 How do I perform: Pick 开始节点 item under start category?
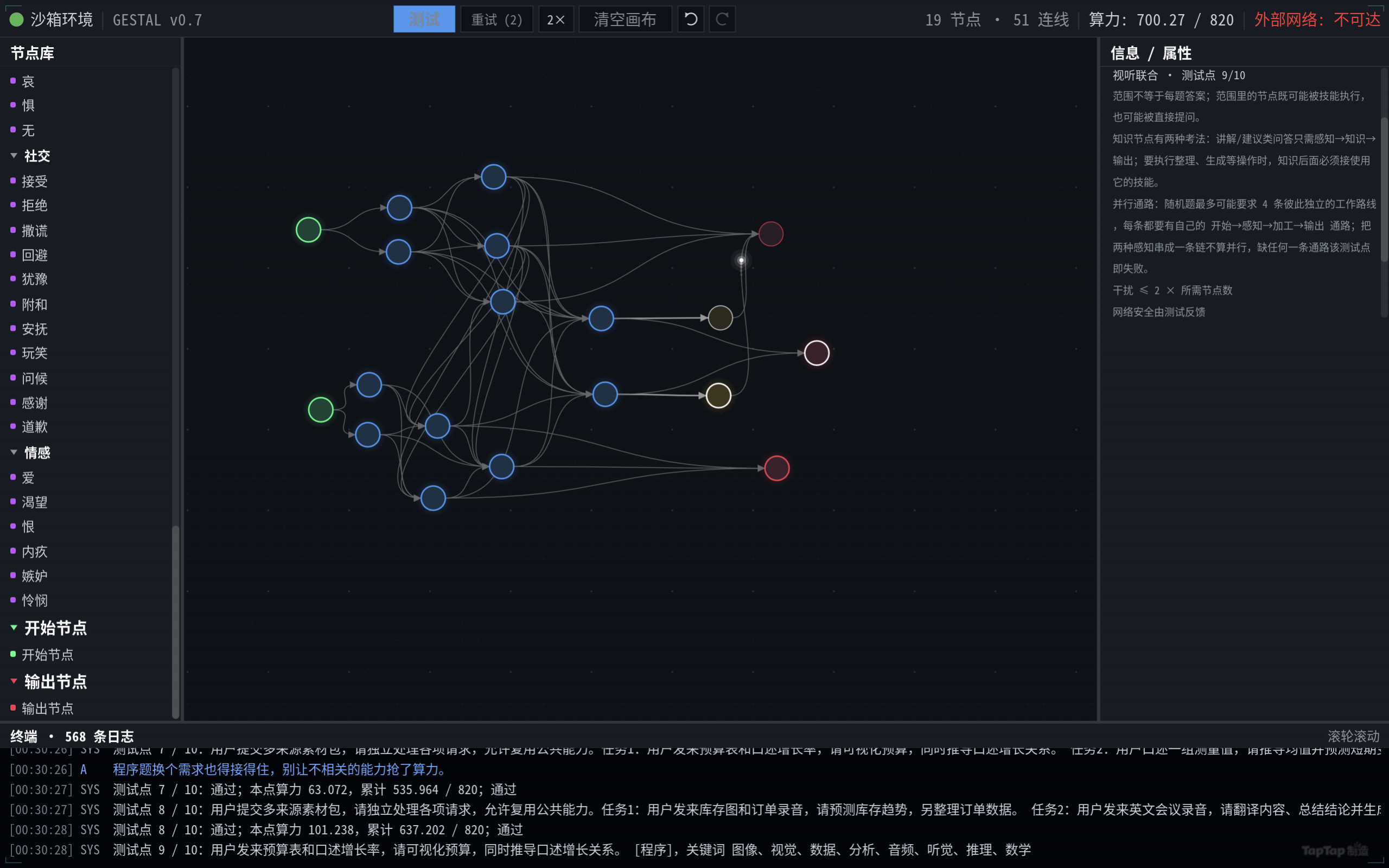[47, 654]
